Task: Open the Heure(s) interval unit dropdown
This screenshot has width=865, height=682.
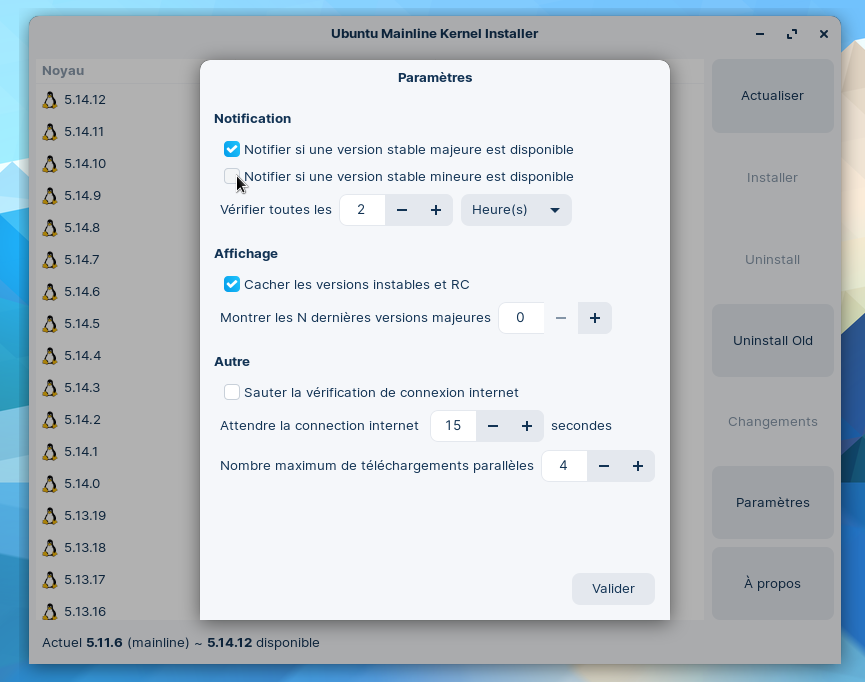Action: pyautogui.click(x=516, y=210)
